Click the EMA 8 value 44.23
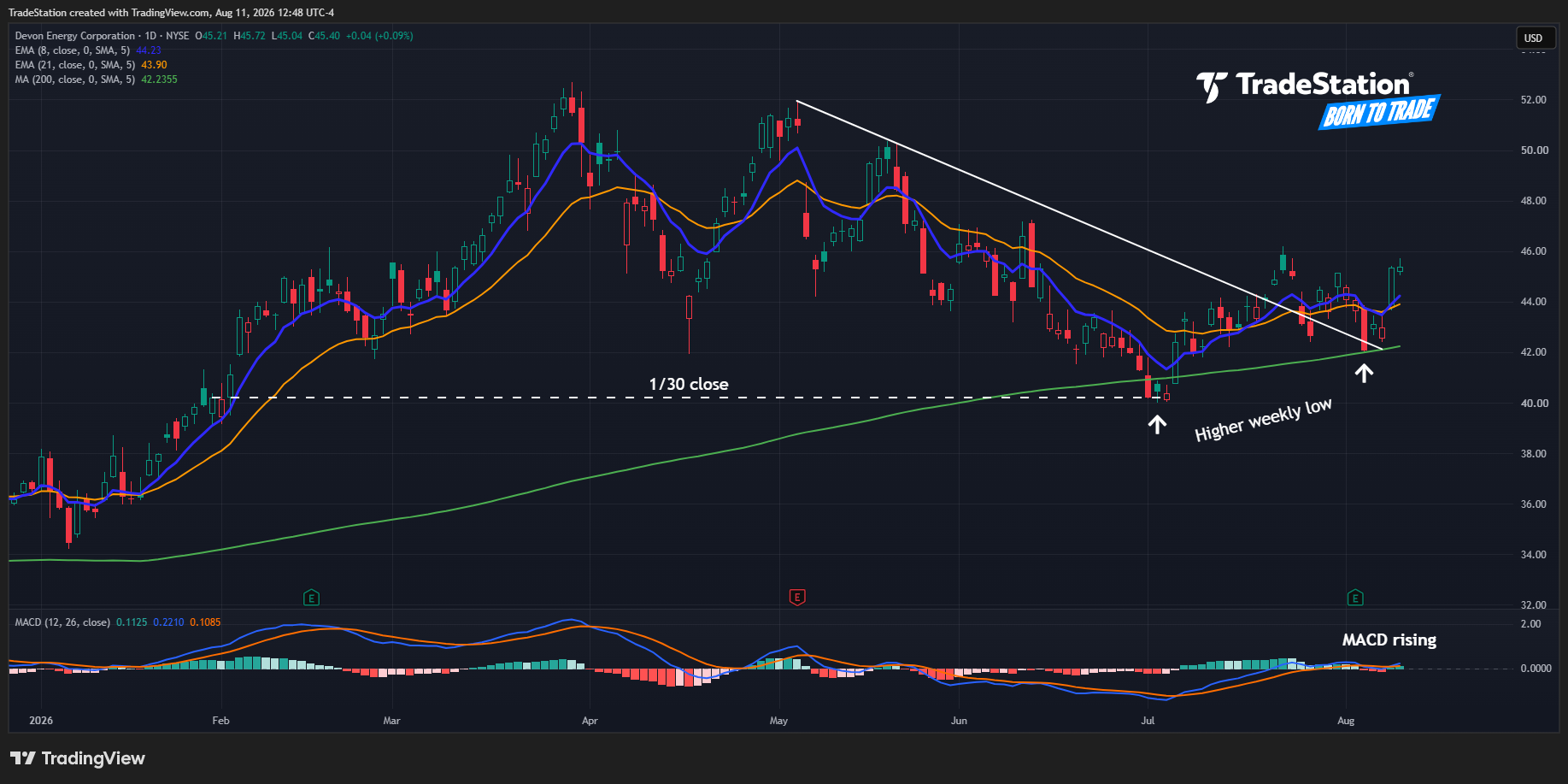Screen dimensions: 1568x784 [149, 50]
